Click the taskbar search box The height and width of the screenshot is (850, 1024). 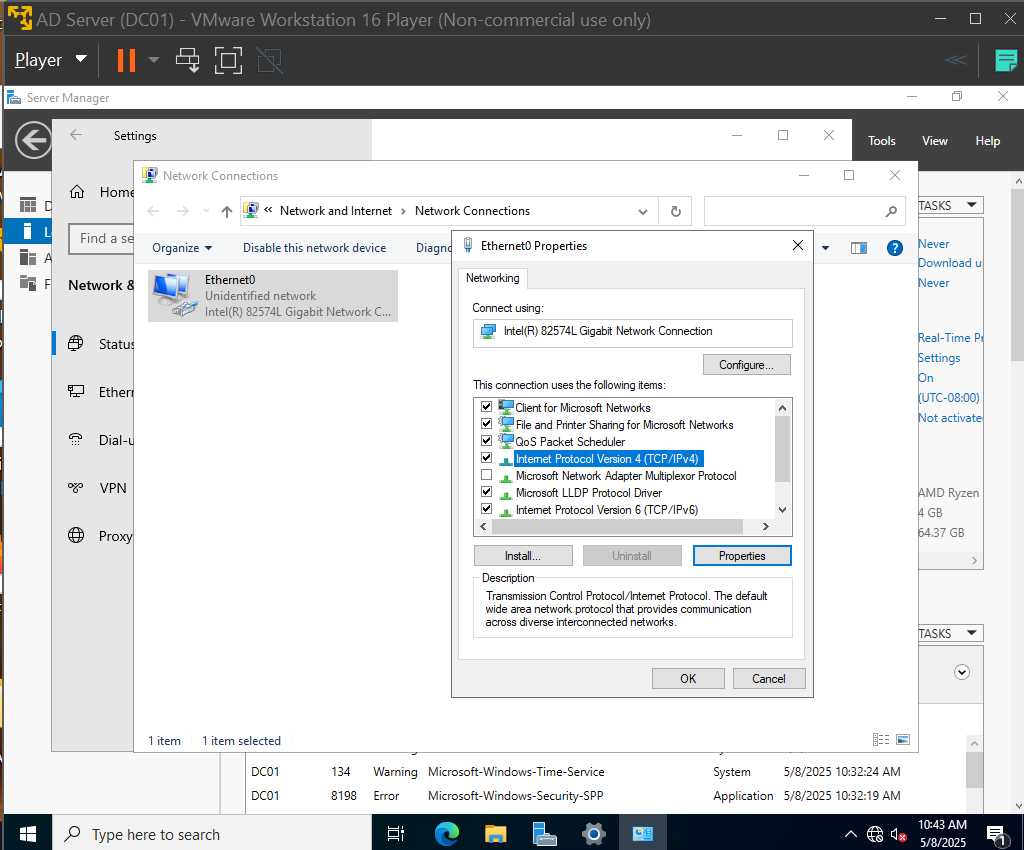pos(212,834)
